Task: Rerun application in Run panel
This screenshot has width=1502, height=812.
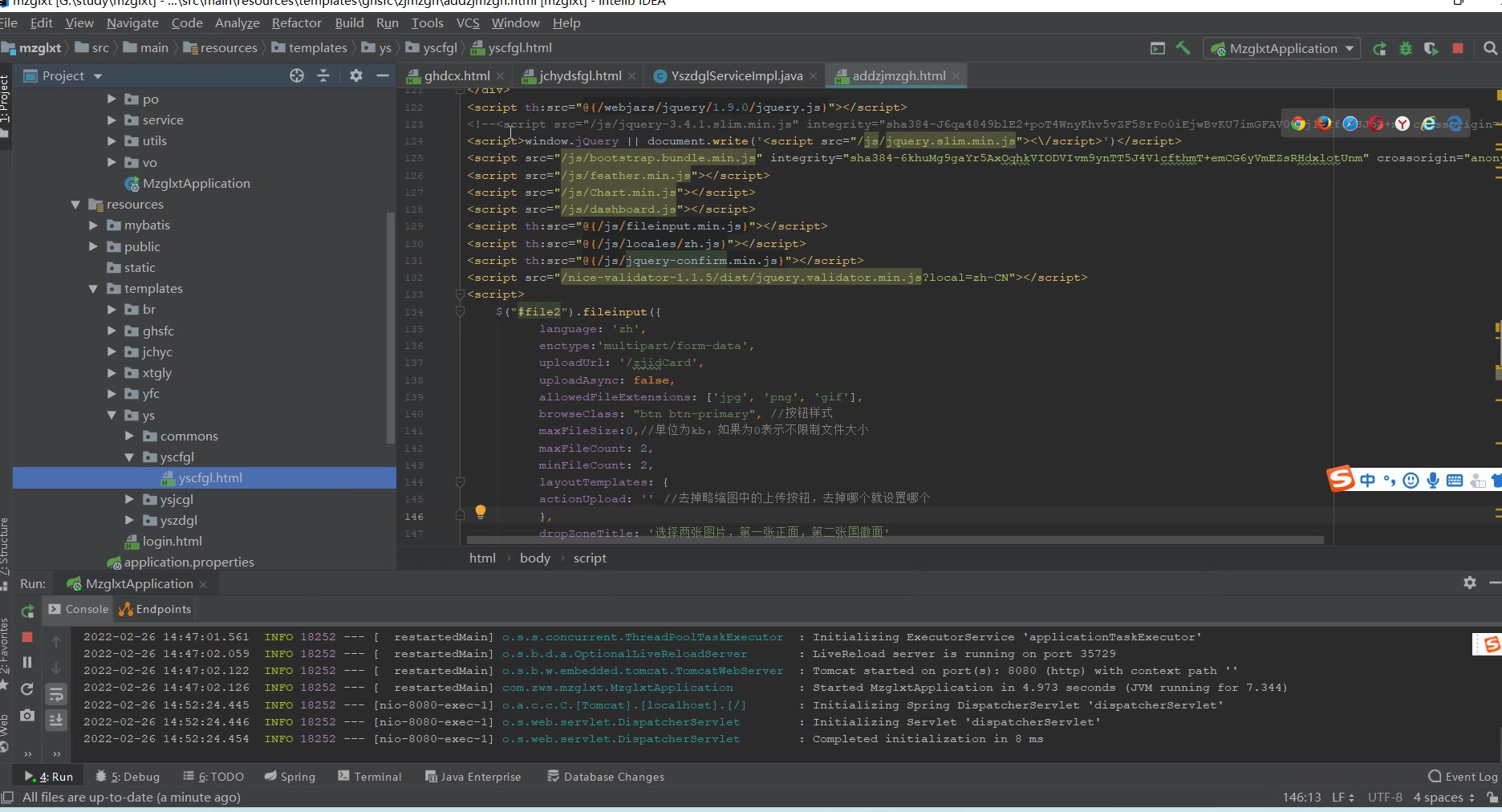Action: pyautogui.click(x=27, y=611)
